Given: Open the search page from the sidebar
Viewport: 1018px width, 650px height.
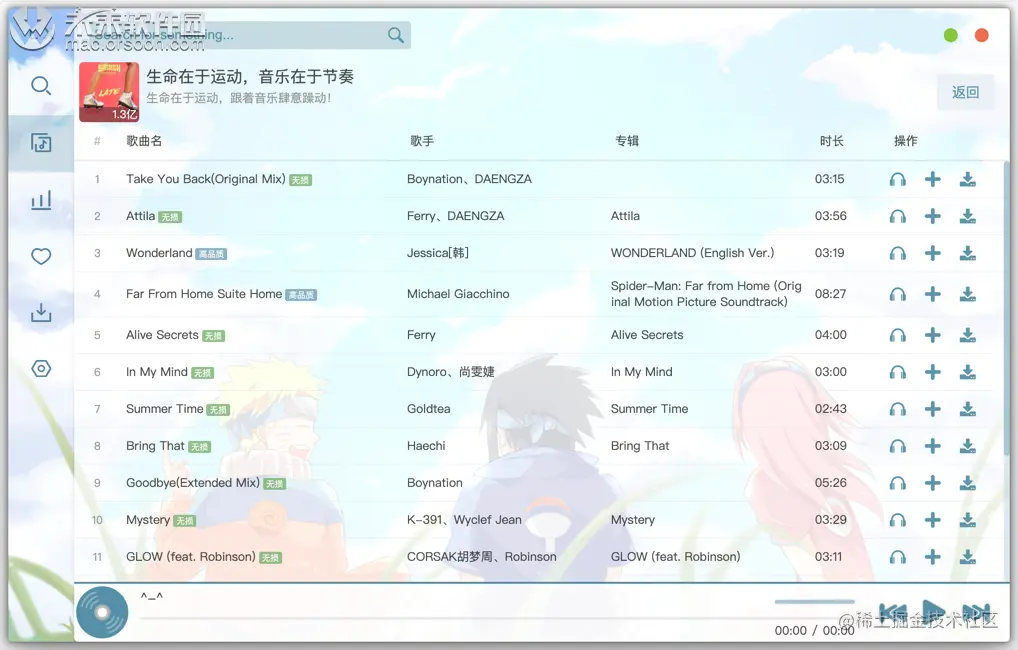Looking at the screenshot, I should (x=41, y=86).
